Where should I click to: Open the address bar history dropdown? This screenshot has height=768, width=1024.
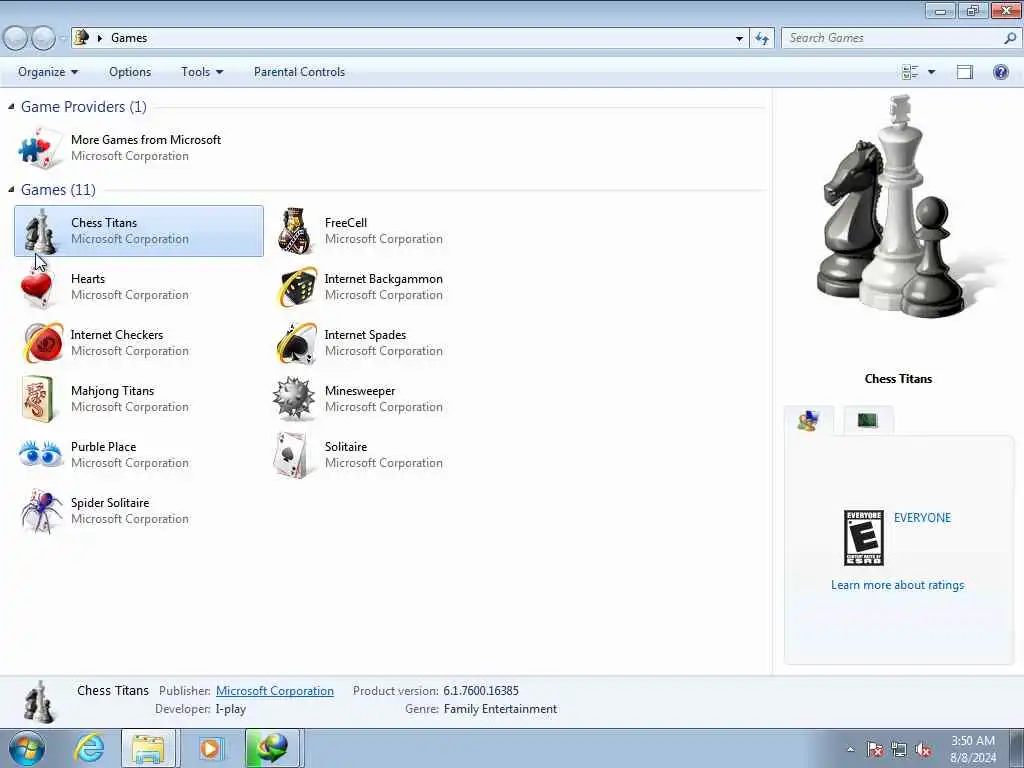pos(739,39)
